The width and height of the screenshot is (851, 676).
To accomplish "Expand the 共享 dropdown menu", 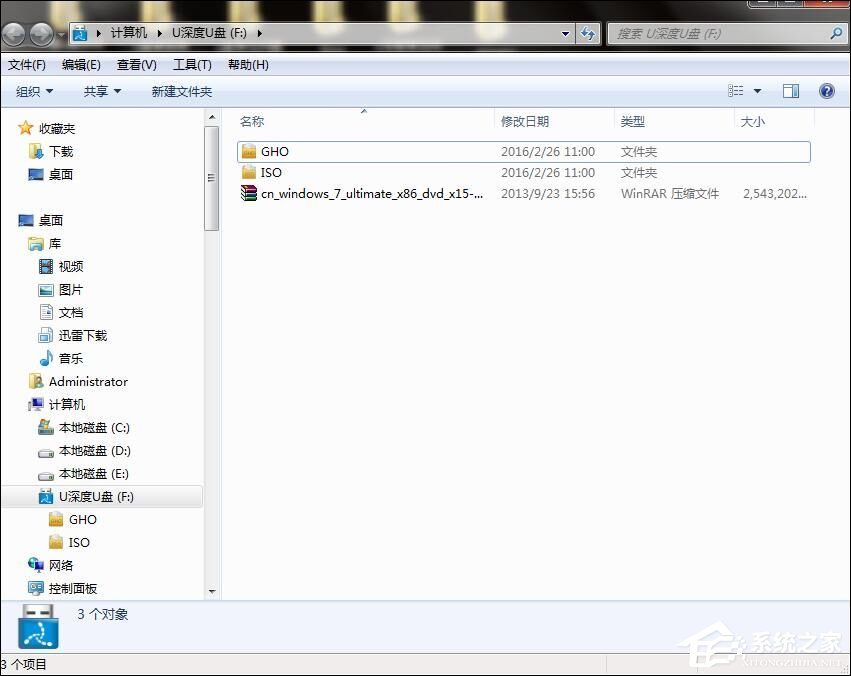I will pos(100,90).
